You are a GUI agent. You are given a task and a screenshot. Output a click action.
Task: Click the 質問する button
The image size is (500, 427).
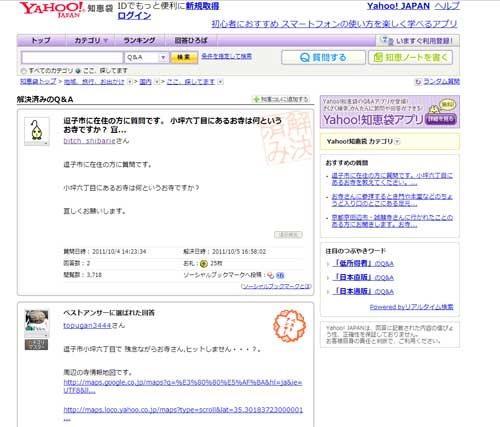323,57
